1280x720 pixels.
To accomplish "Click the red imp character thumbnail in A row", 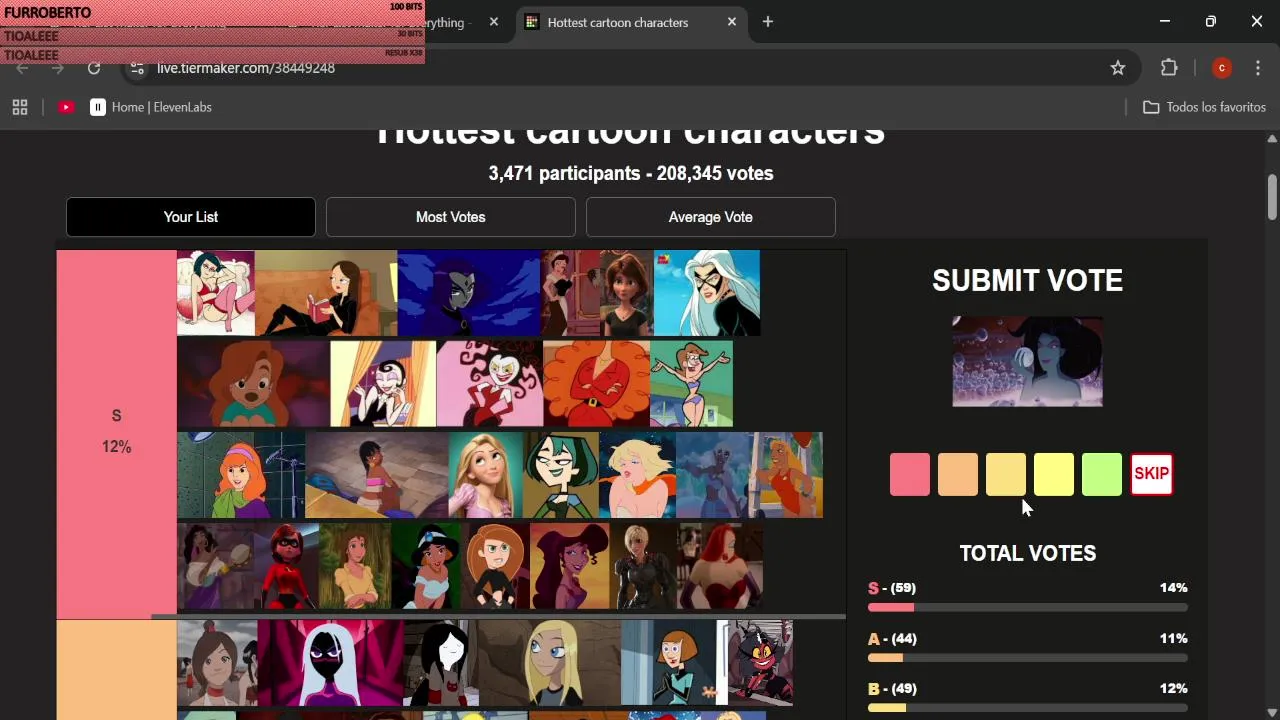I will click(761, 663).
